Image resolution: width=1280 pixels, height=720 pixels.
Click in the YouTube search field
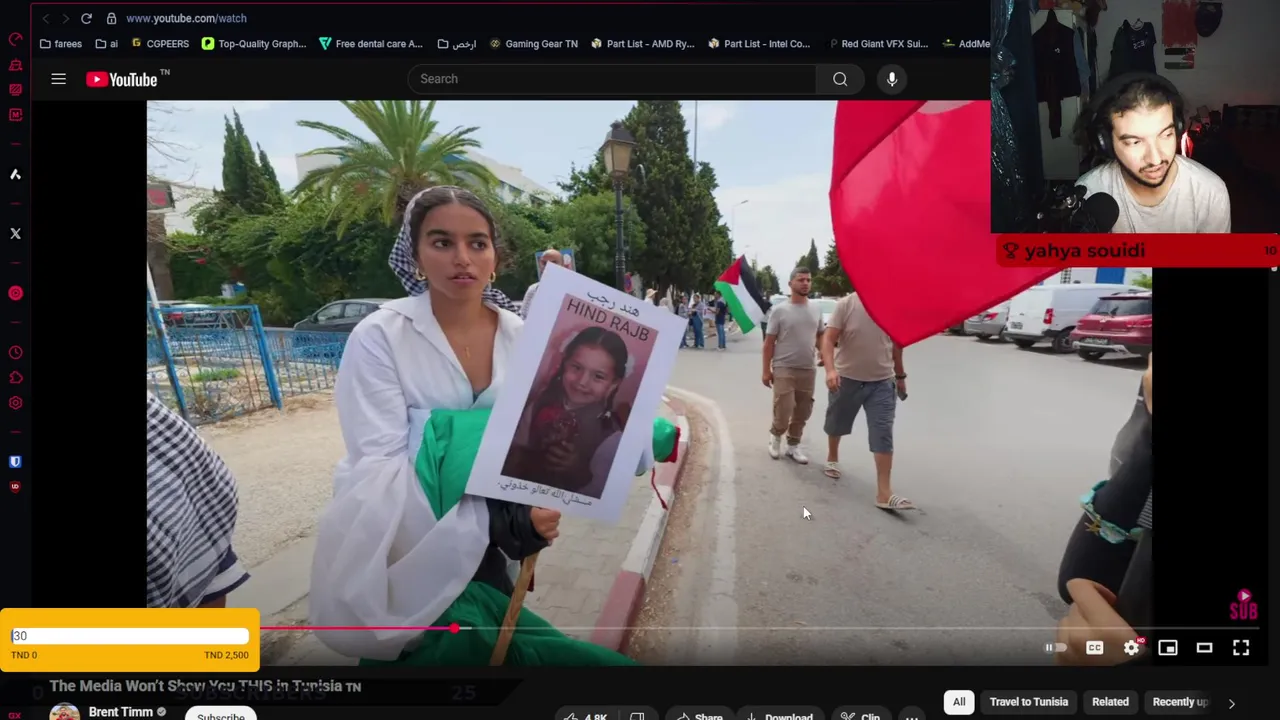(612, 79)
